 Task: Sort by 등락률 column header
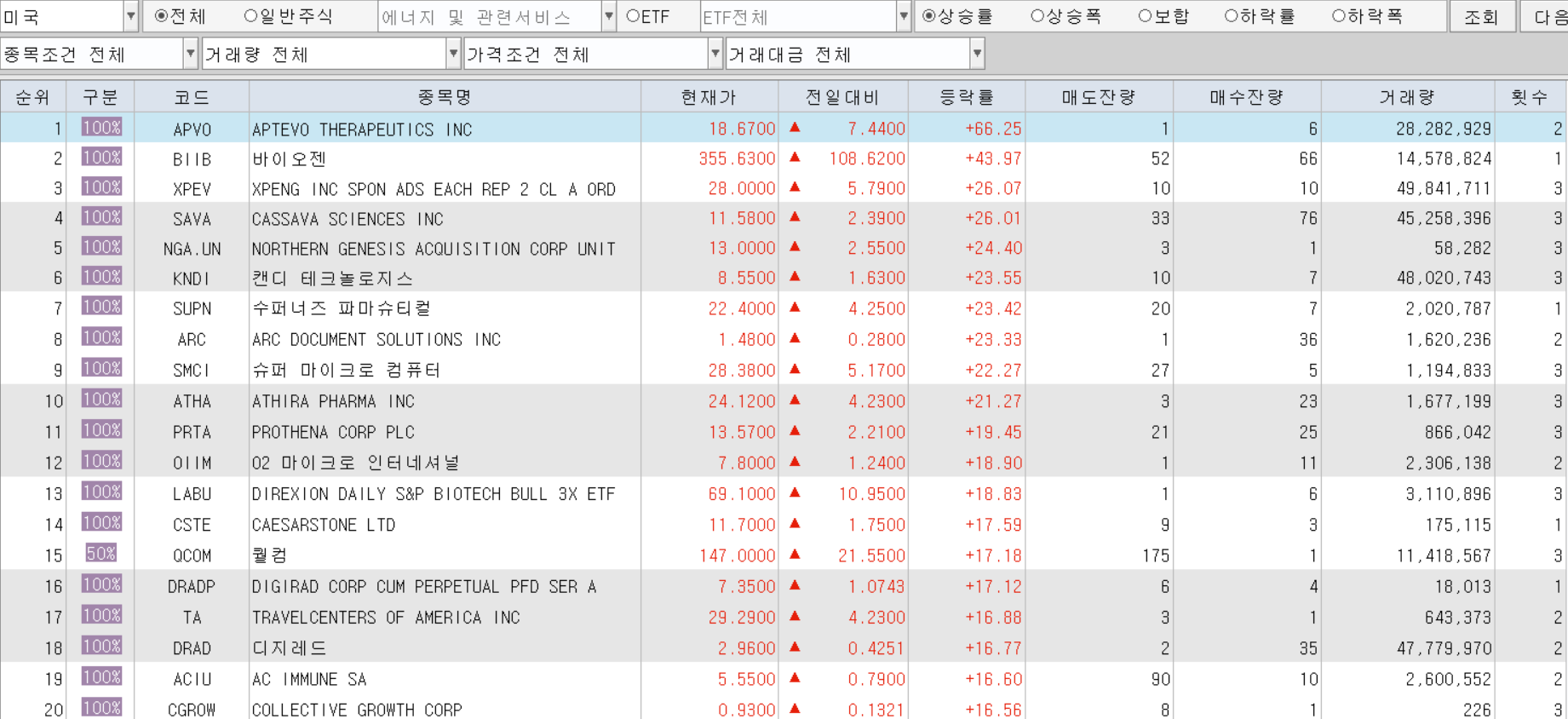[x=967, y=97]
